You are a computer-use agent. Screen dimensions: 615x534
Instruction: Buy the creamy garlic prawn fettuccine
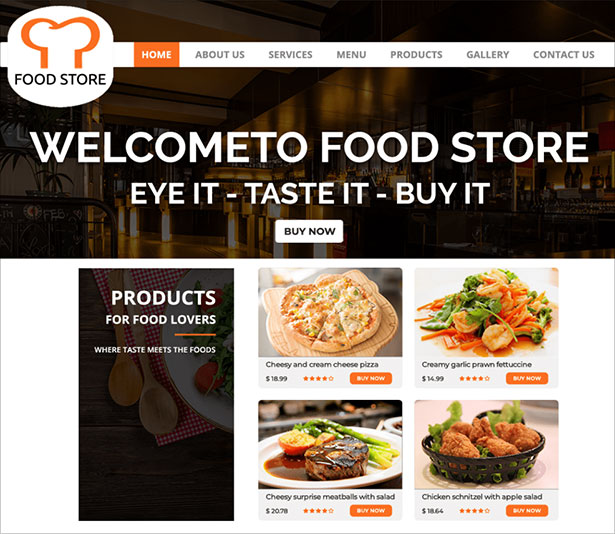(527, 378)
